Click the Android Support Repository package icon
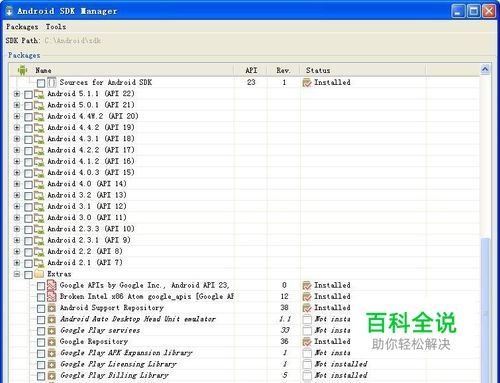Image resolution: width=500 pixels, height=383 pixels. tap(52, 308)
